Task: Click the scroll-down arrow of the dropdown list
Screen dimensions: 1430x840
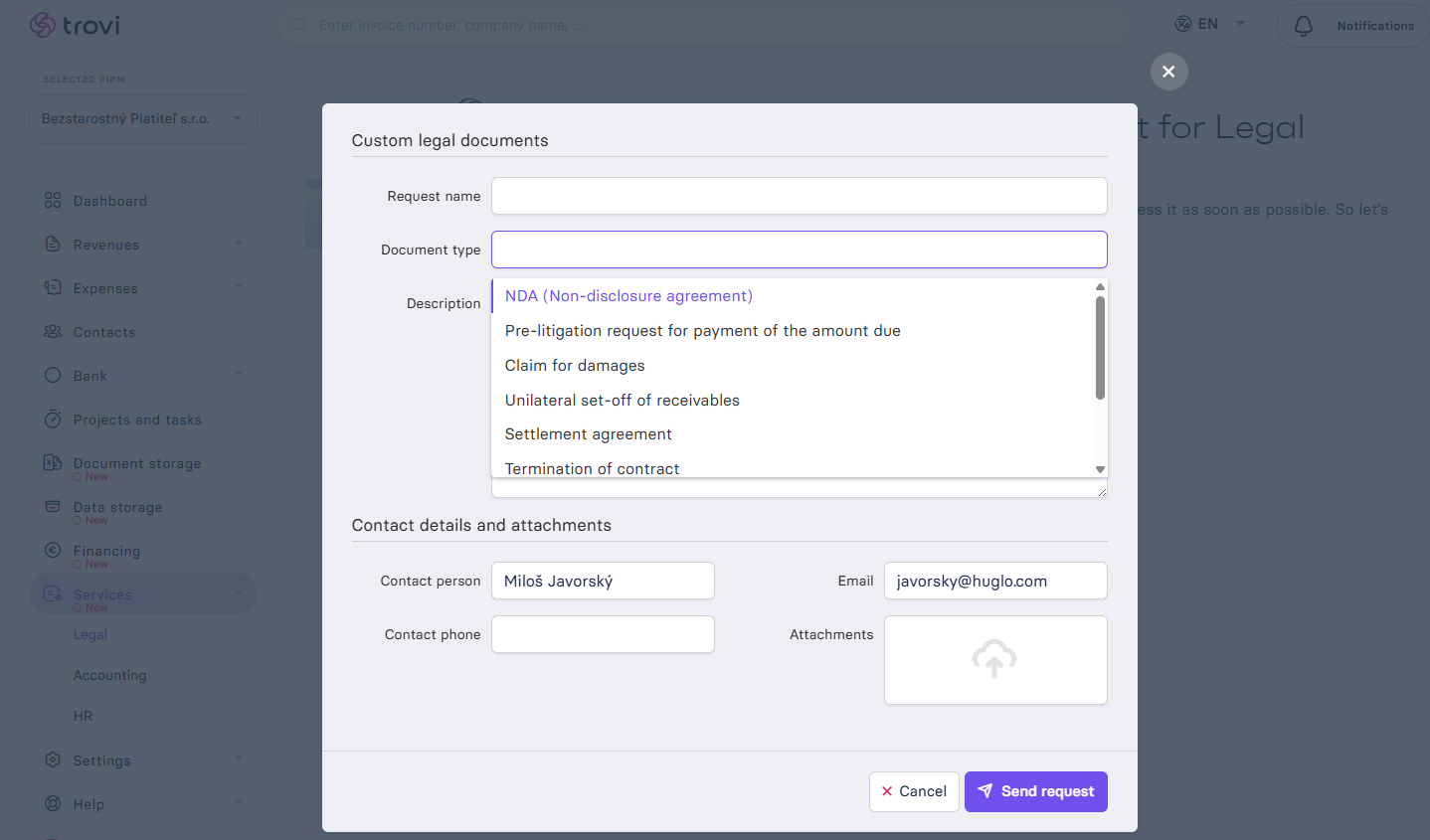Action: pyautogui.click(x=1100, y=469)
